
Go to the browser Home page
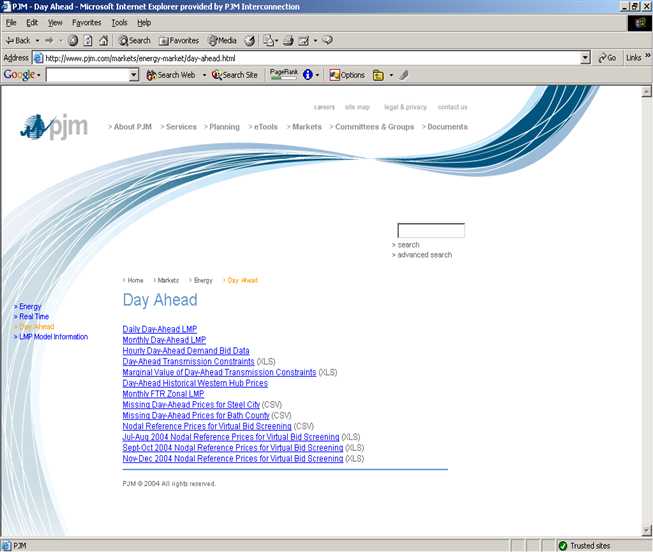103,40
